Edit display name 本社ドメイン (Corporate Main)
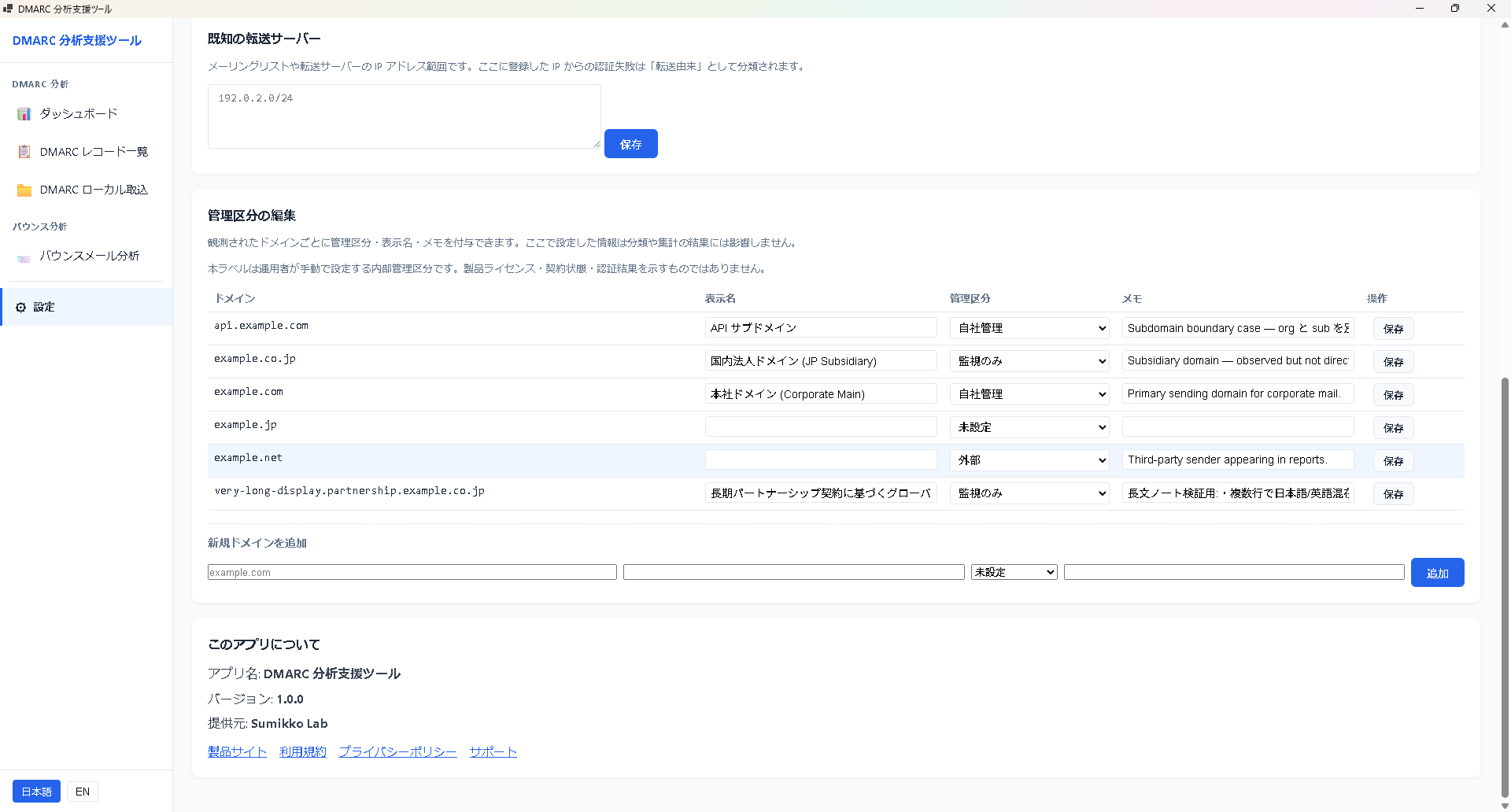The image size is (1511, 812). (821, 394)
